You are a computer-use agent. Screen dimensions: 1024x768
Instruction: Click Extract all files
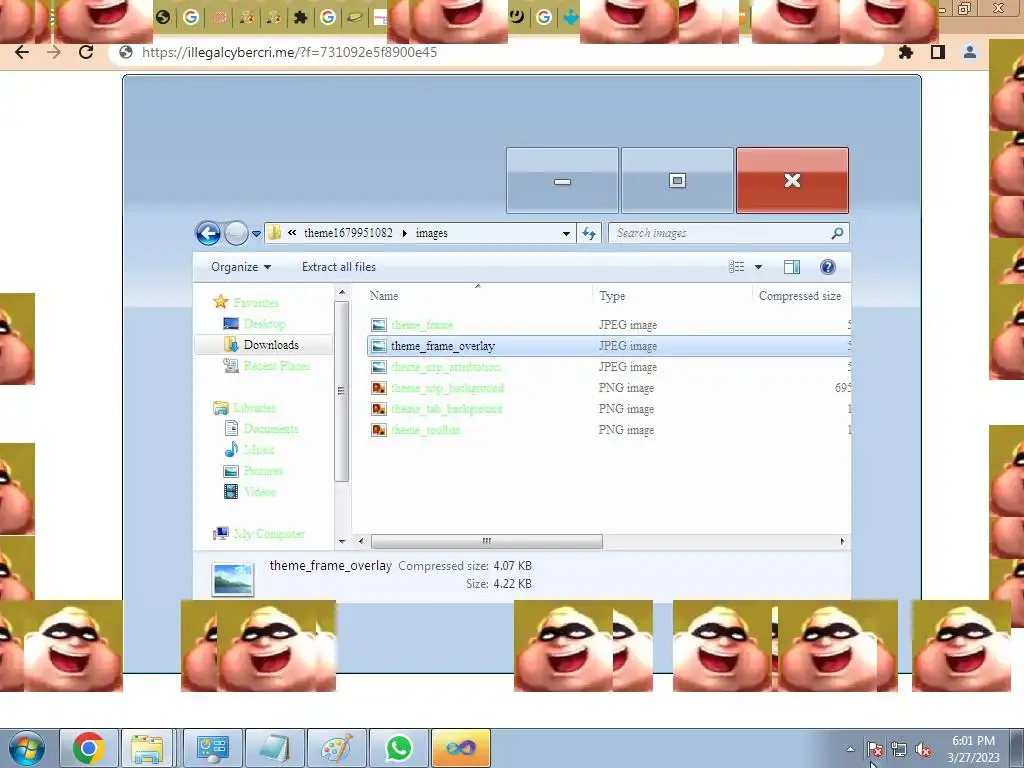pos(338,267)
